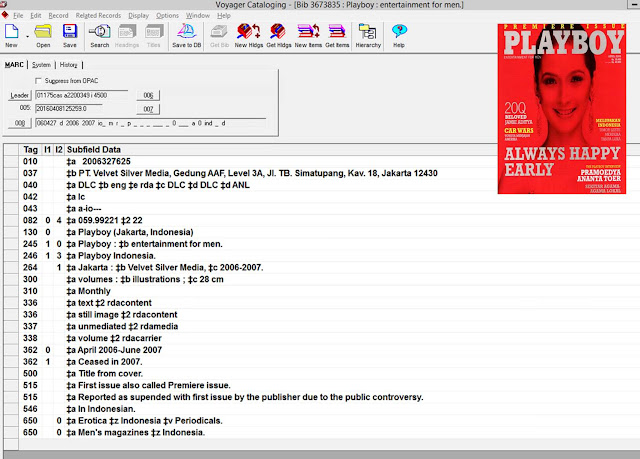The image size is (640, 459).
Task: Toggle Suppress from OPAC checkbox
Action: (x=38, y=81)
